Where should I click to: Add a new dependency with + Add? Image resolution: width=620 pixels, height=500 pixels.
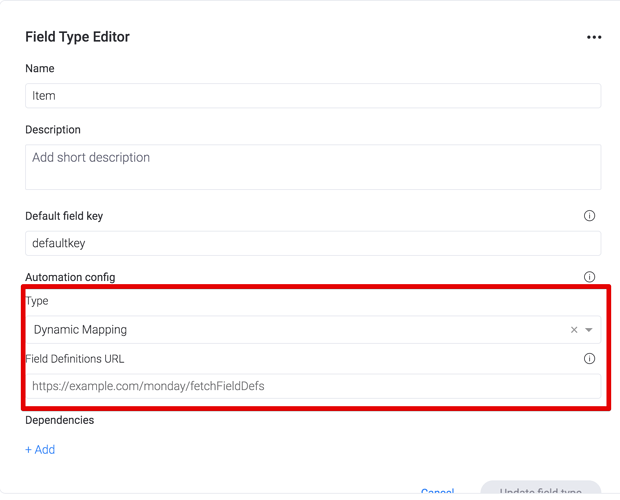point(40,450)
